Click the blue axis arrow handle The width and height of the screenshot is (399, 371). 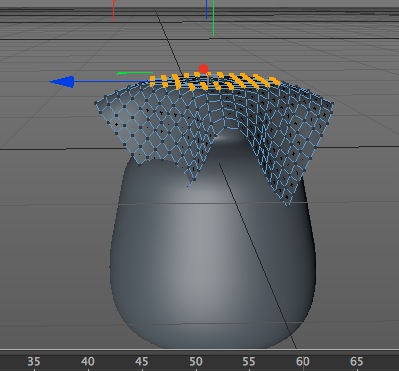pos(62,82)
